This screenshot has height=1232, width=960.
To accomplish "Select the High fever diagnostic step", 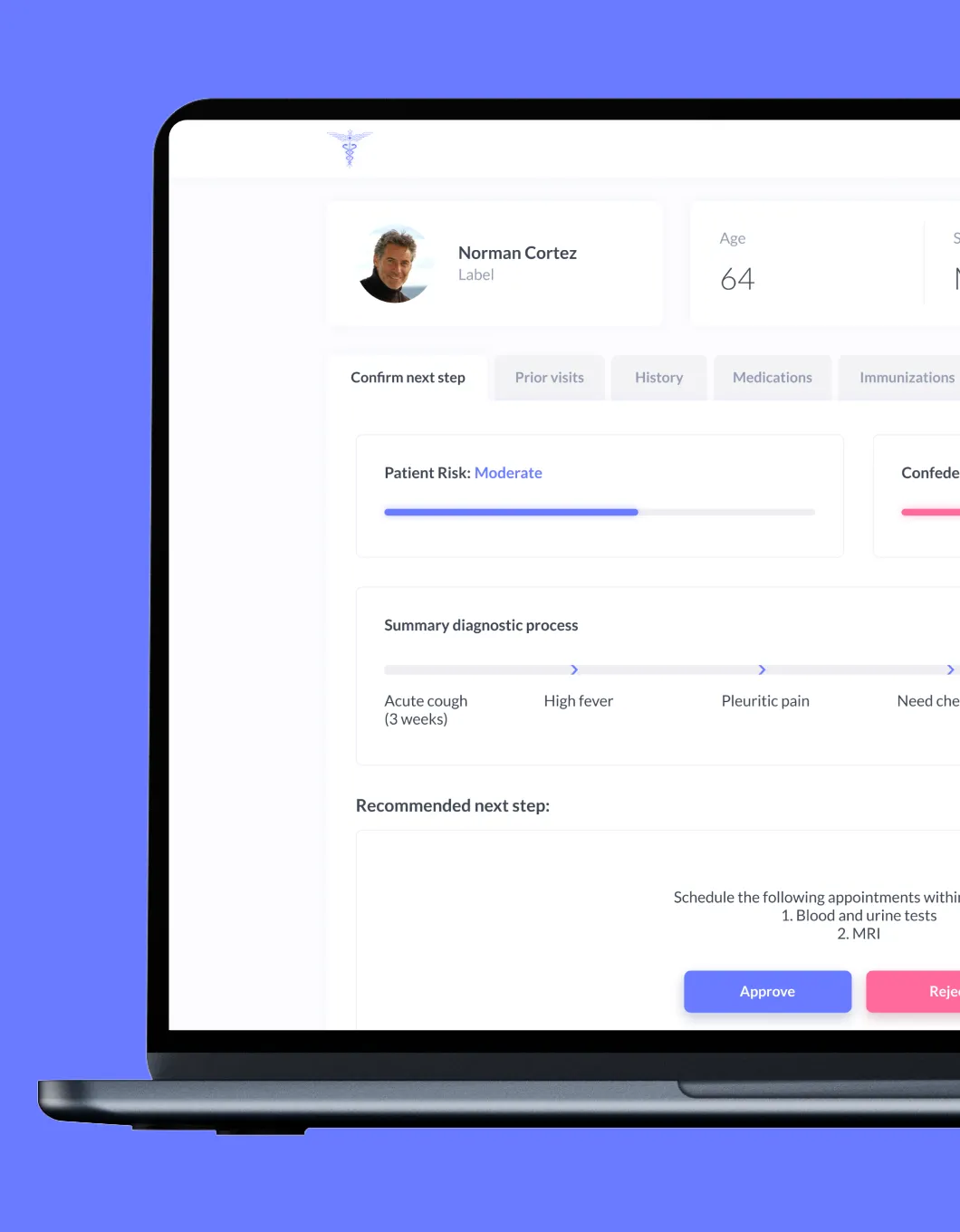I will click(x=579, y=700).
